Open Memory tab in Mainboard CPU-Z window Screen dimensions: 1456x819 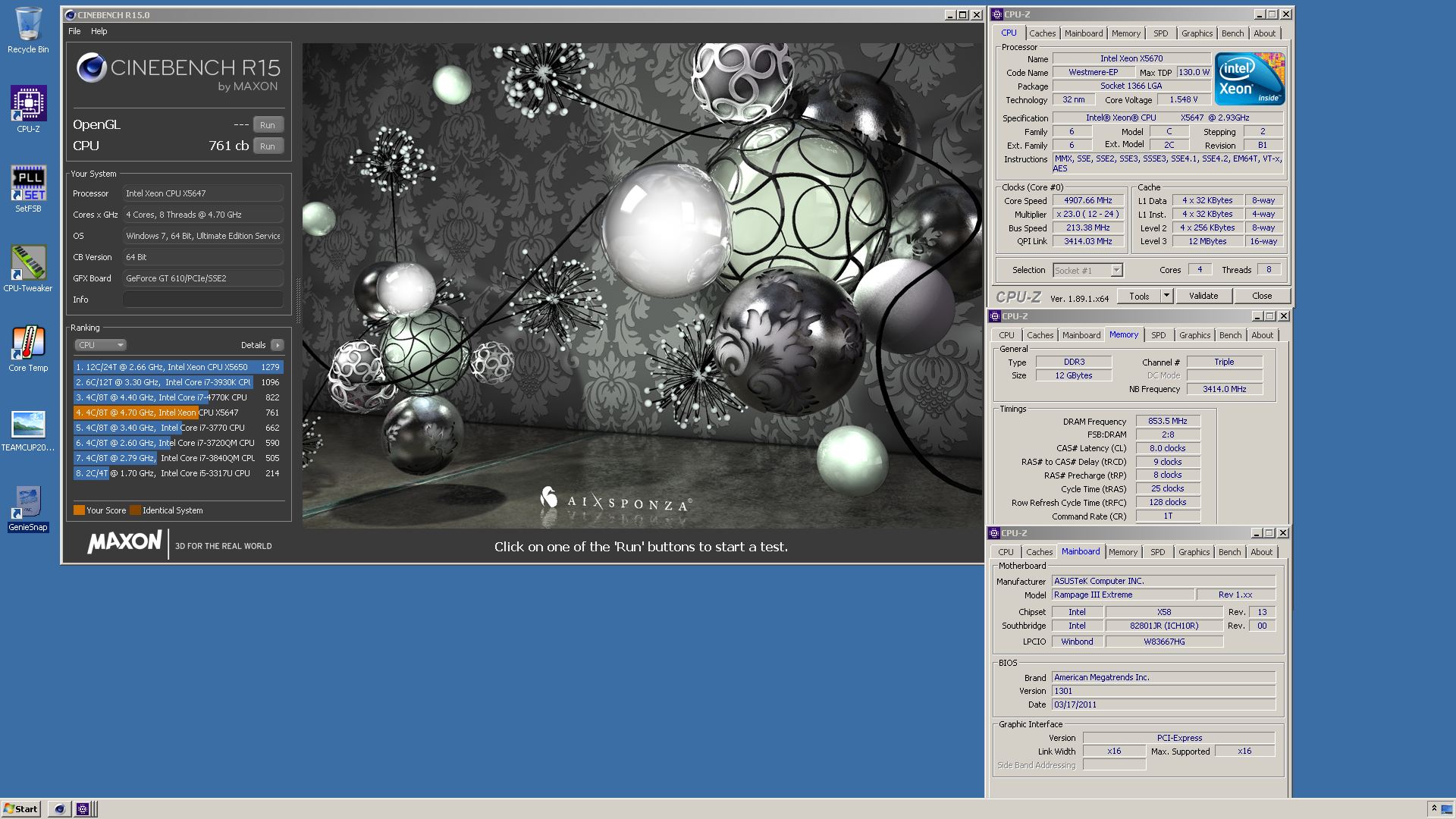(1122, 552)
